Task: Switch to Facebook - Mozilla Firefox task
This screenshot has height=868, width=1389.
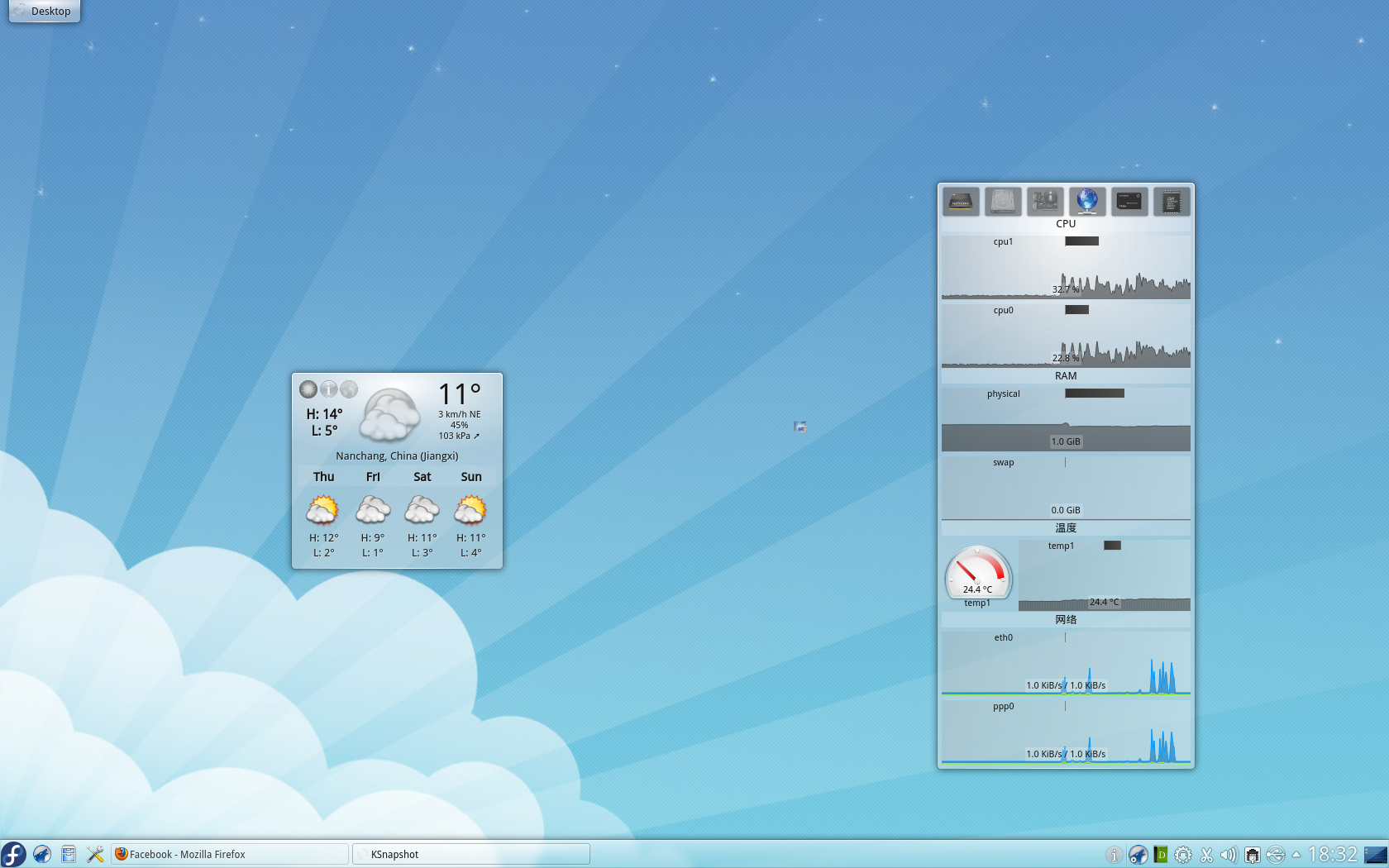Action: (230, 854)
